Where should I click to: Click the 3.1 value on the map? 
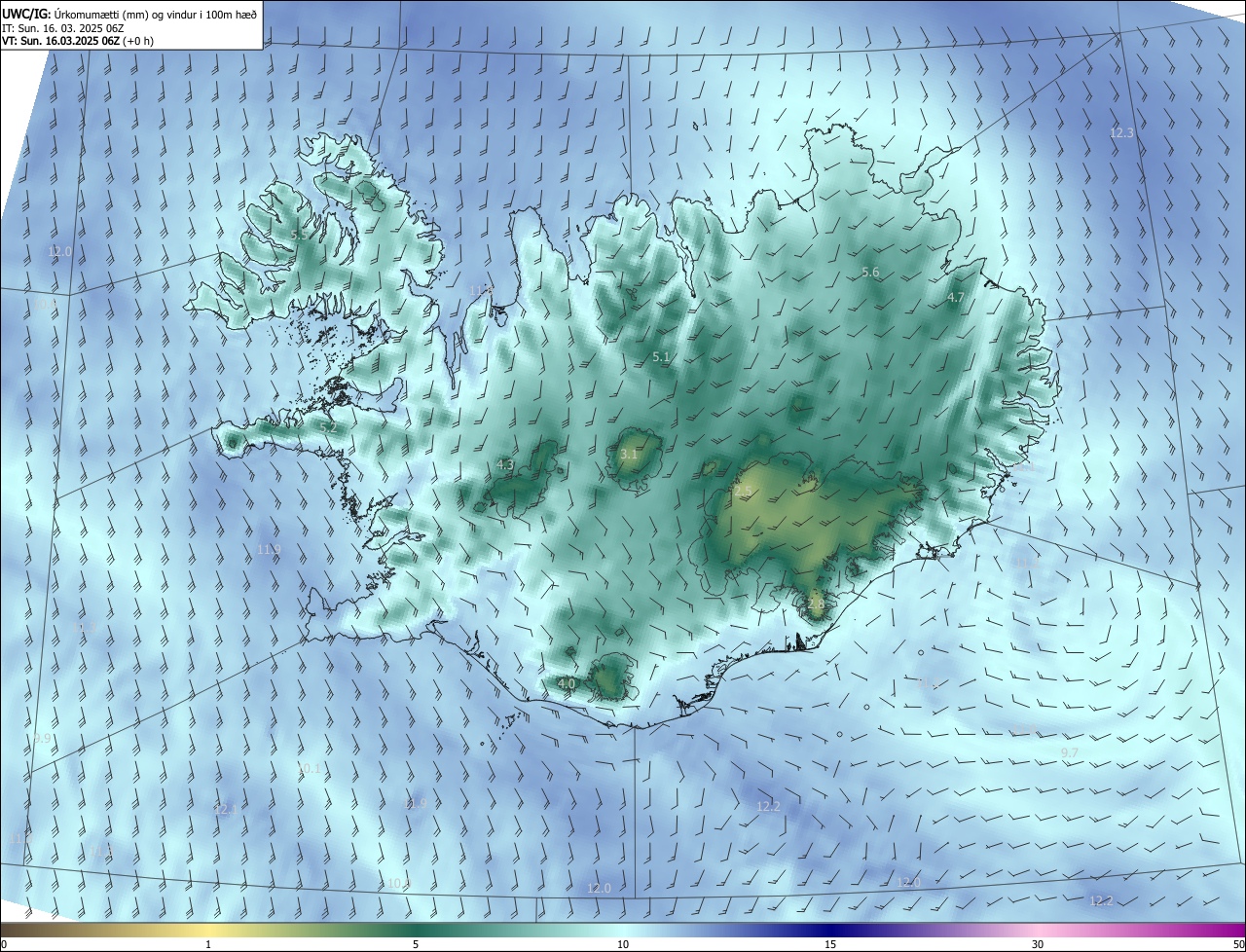[x=629, y=455]
